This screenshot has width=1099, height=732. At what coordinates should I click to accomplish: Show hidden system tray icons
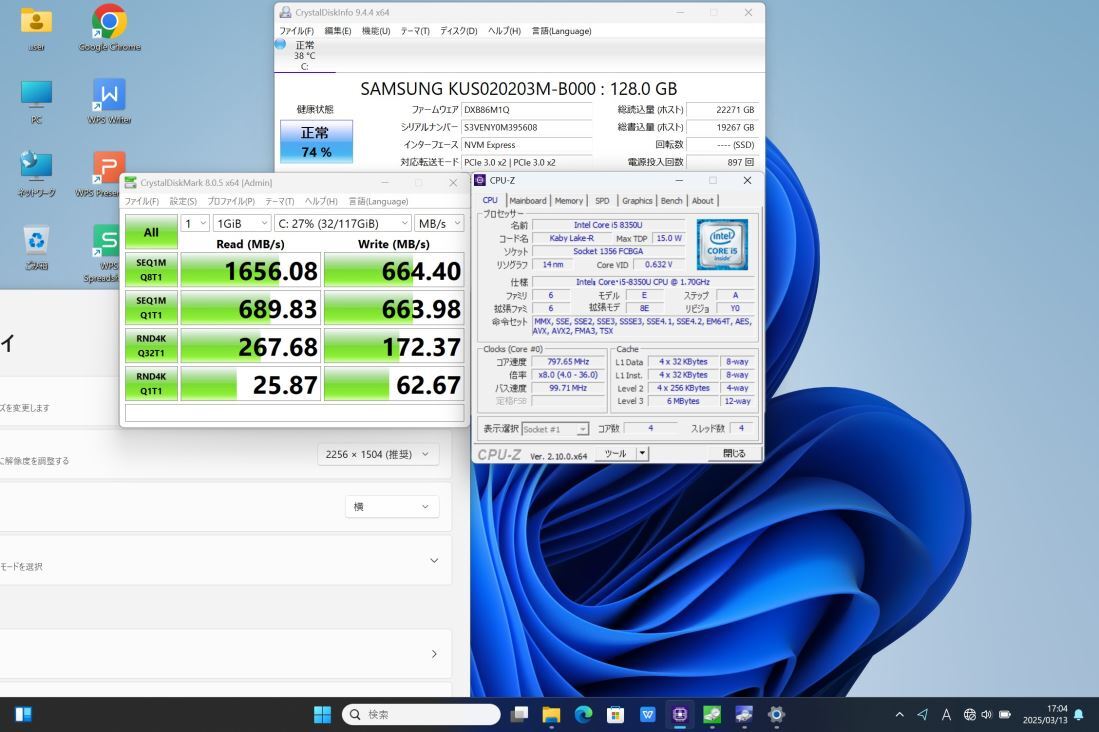tap(899, 714)
